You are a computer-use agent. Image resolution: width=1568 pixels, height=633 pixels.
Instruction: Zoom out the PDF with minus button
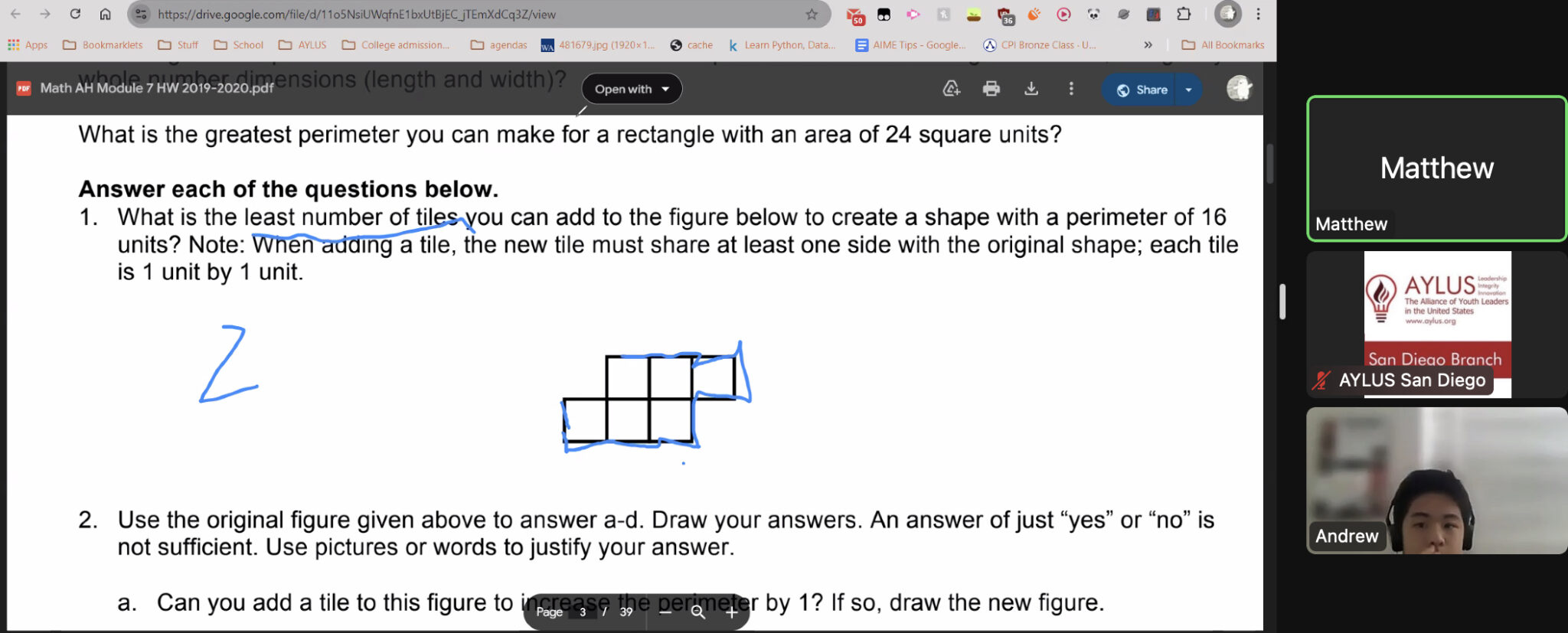click(x=665, y=612)
